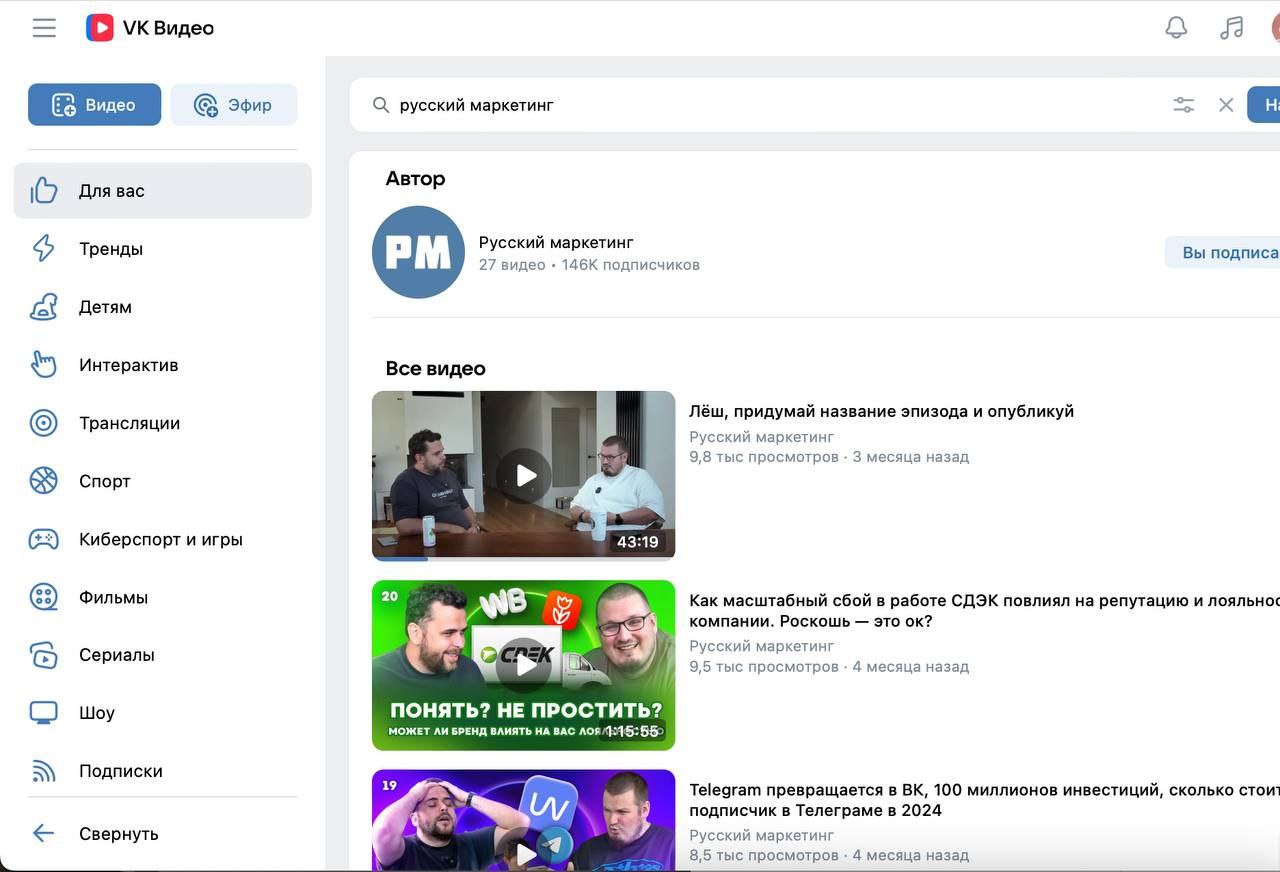Click the progress bar on 43:19 video

tap(524, 558)
